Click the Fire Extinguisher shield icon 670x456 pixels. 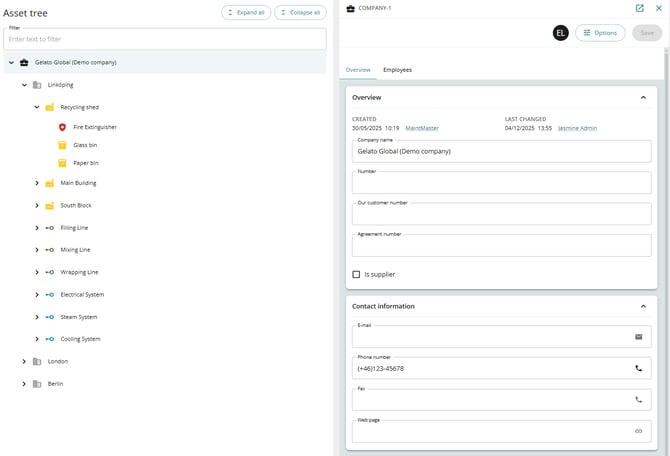pos(62,127)
